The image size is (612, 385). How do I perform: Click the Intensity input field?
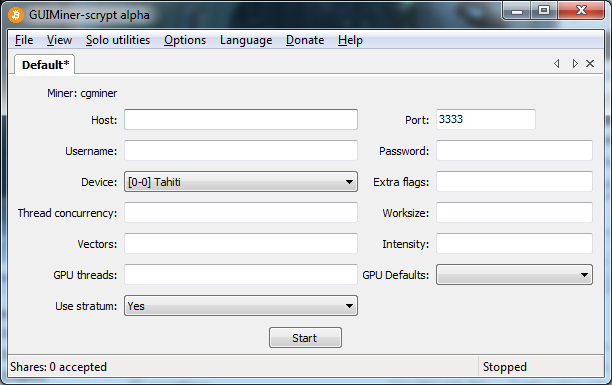tap(514, 243)
